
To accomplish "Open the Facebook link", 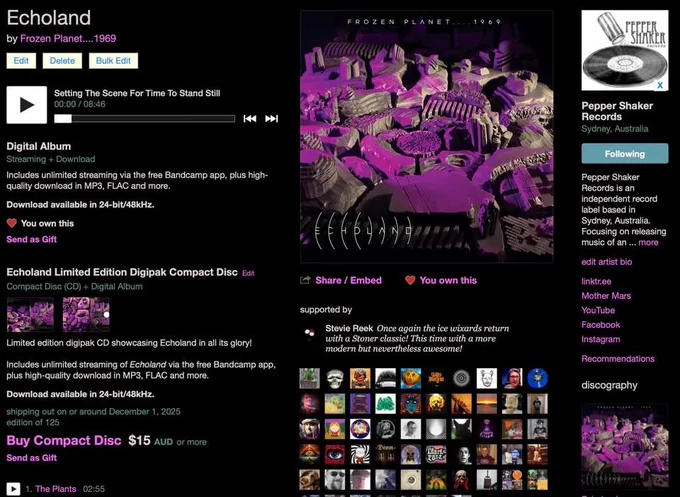I will [x=601, y=325].
